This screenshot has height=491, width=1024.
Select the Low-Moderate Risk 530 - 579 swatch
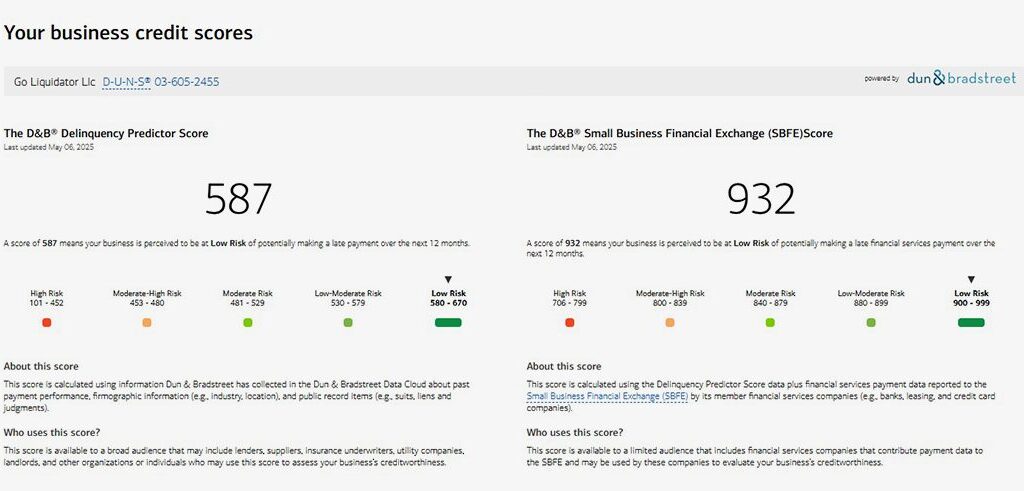(348, 323)
